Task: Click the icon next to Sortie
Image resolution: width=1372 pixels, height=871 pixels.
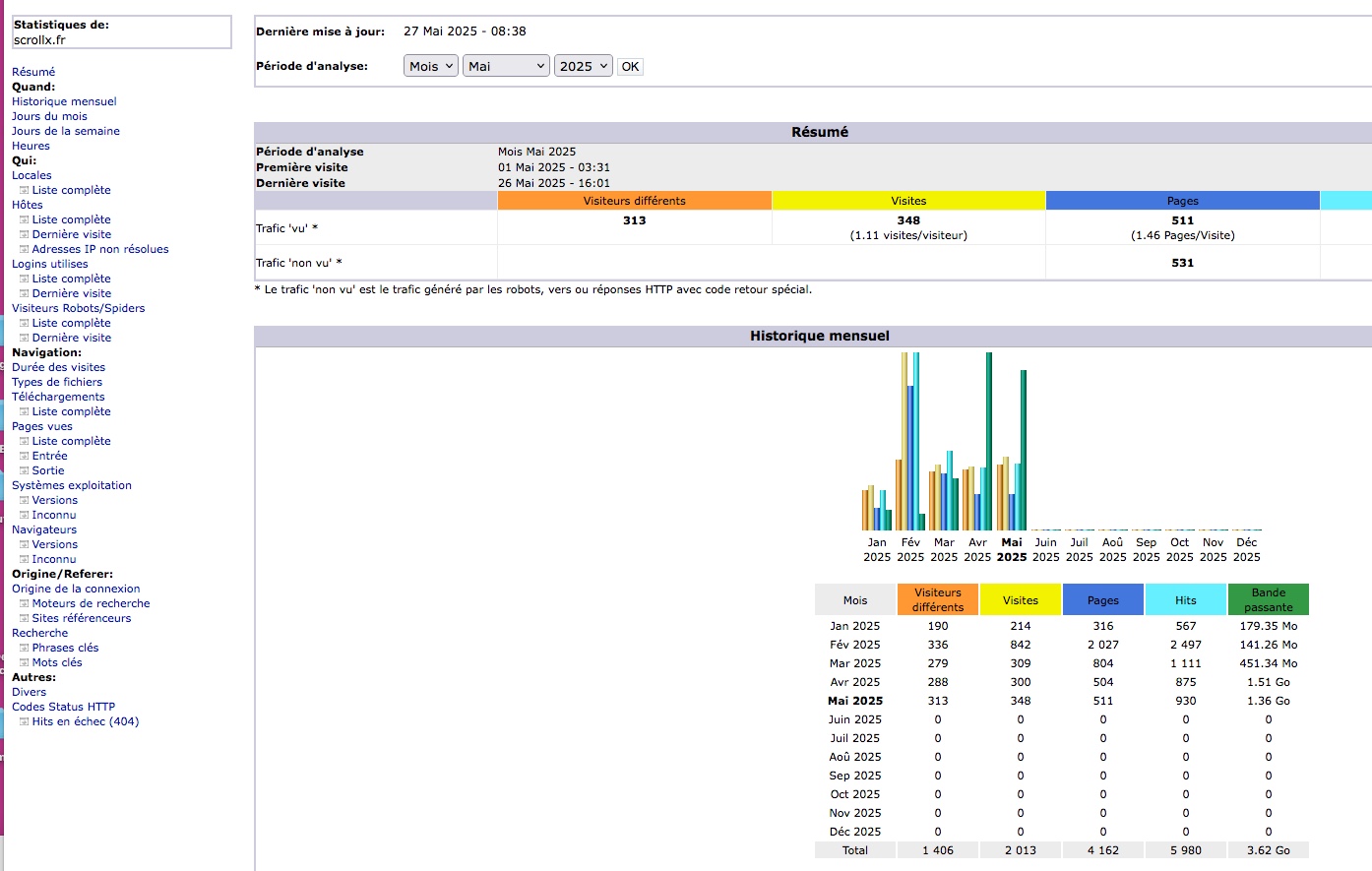Action: 24,471
